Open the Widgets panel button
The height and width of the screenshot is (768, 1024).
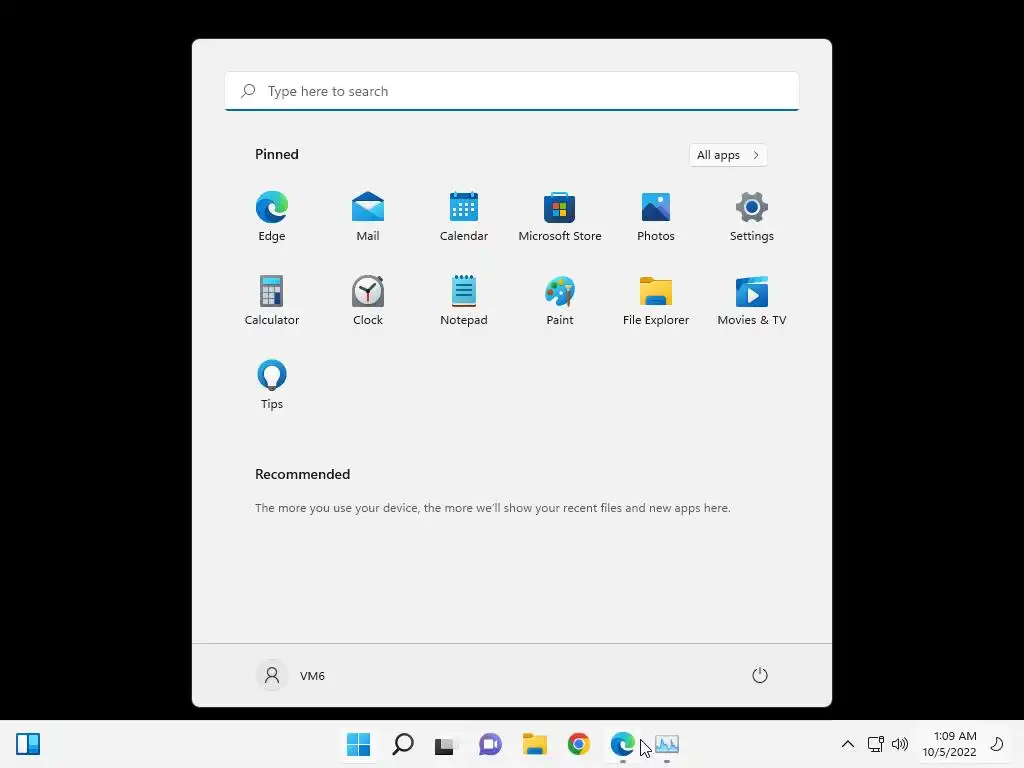tap(28, 744)
